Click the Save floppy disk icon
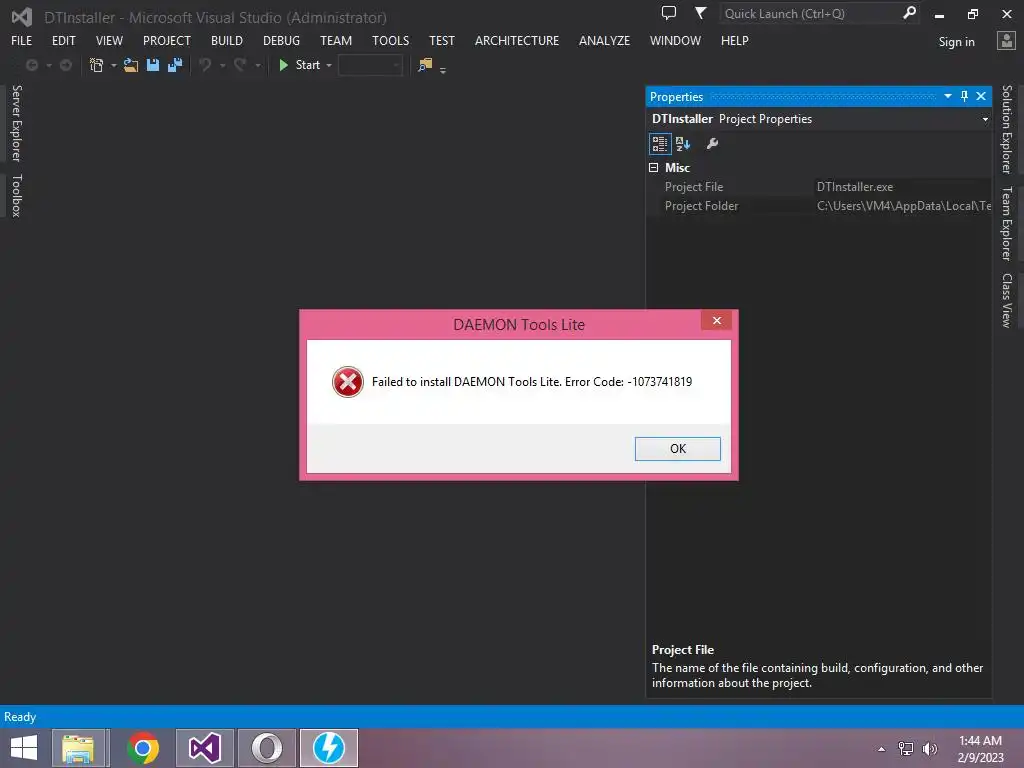Viewport: 1024px width, 768px height. [x=153, y=65]
